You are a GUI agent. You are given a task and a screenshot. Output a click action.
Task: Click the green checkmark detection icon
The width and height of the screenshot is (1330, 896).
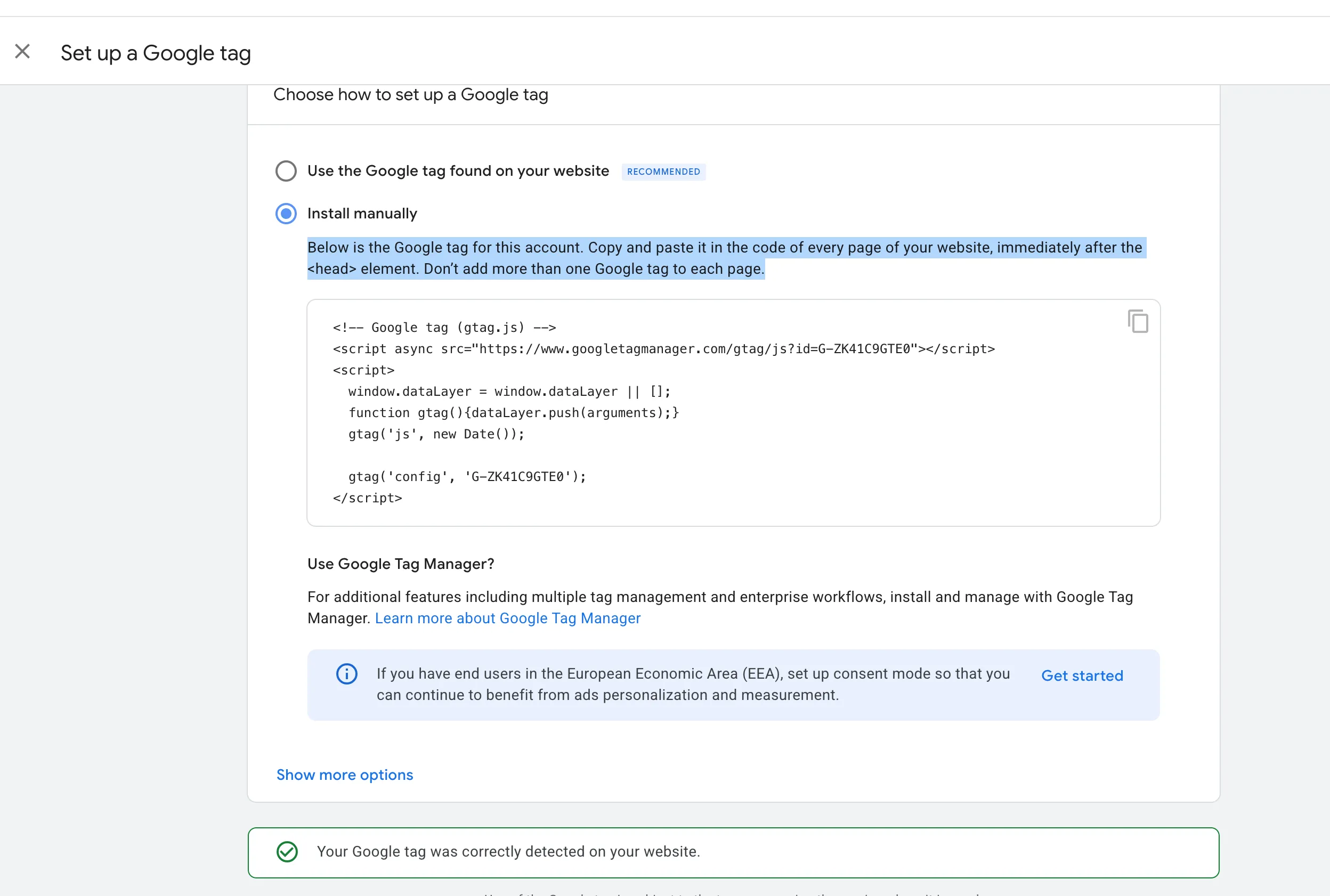[x=287, y=851]
